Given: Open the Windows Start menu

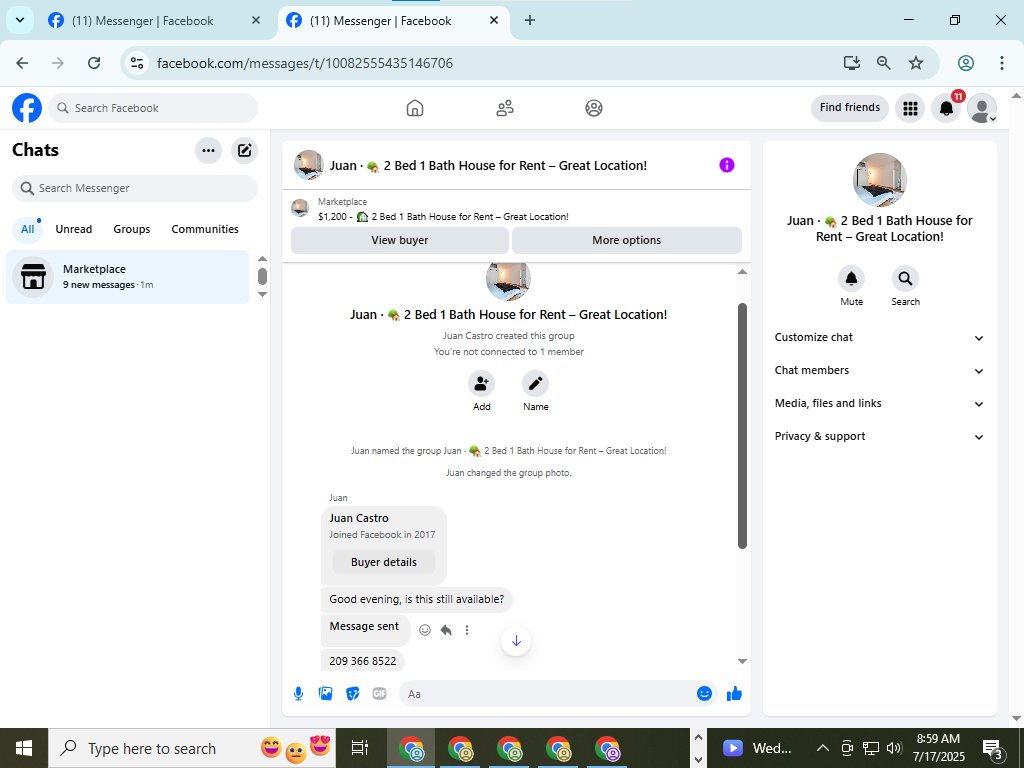Looking at the screenshot, I should pyautogui.click(x=24, y=748).
